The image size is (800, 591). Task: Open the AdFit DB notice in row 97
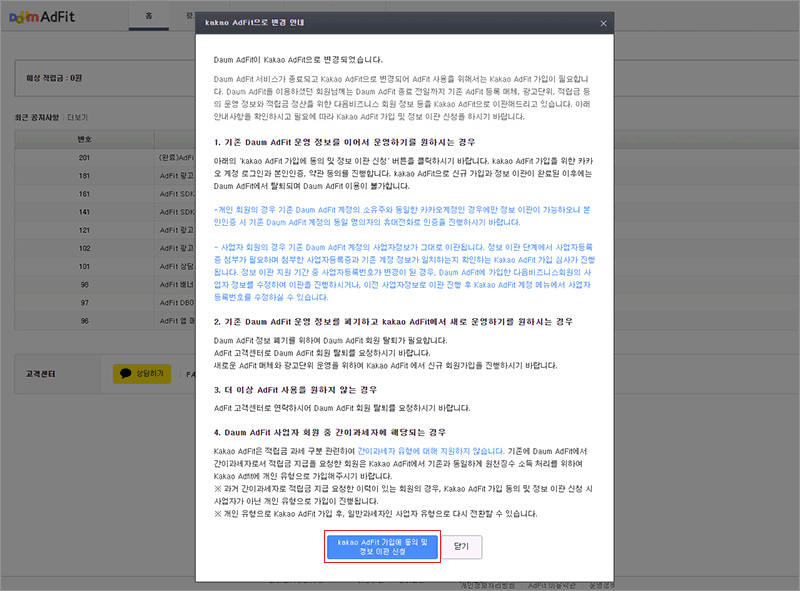click(177, 303)
